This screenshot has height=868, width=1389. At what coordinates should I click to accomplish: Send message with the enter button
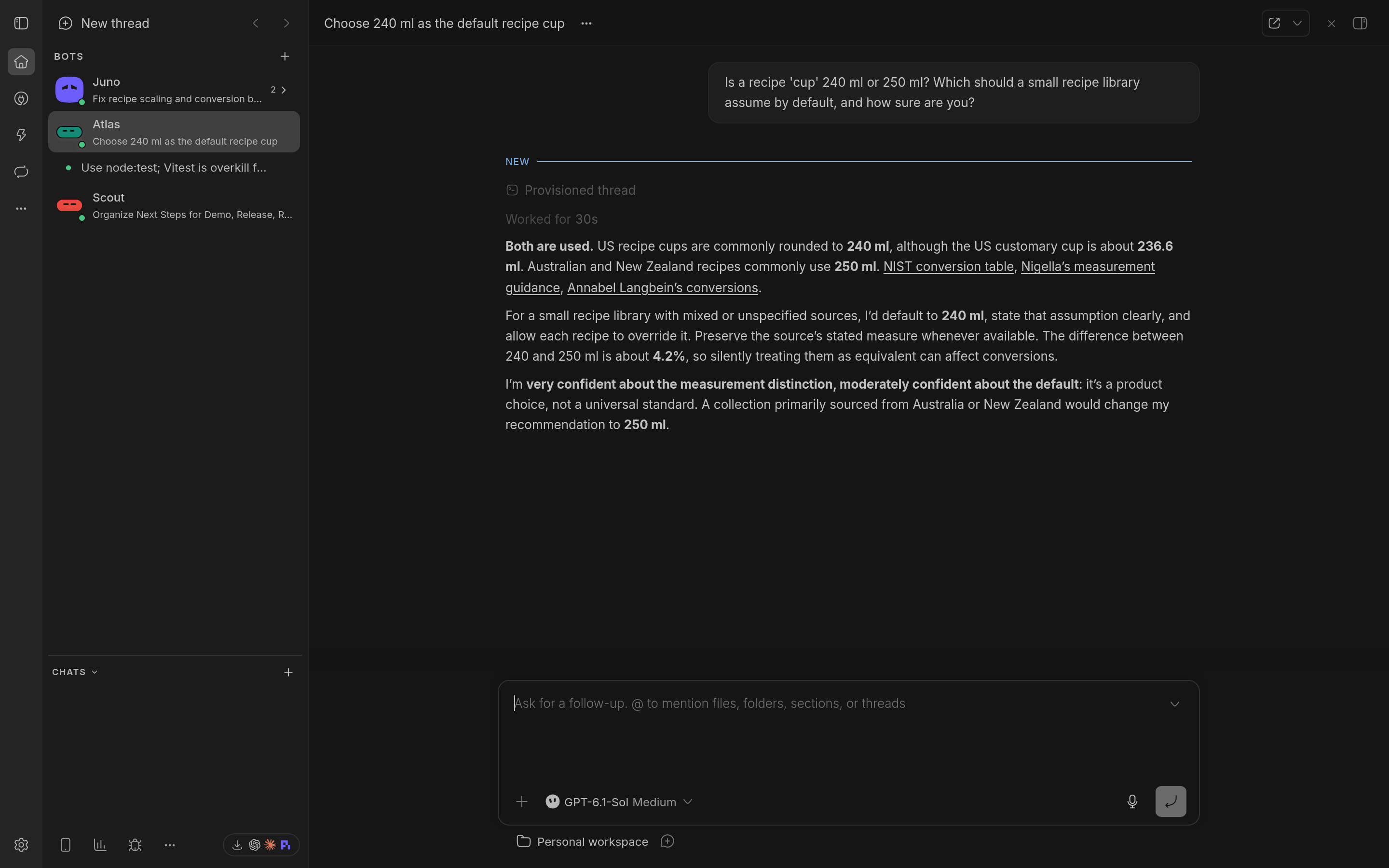coord(1171,801)
